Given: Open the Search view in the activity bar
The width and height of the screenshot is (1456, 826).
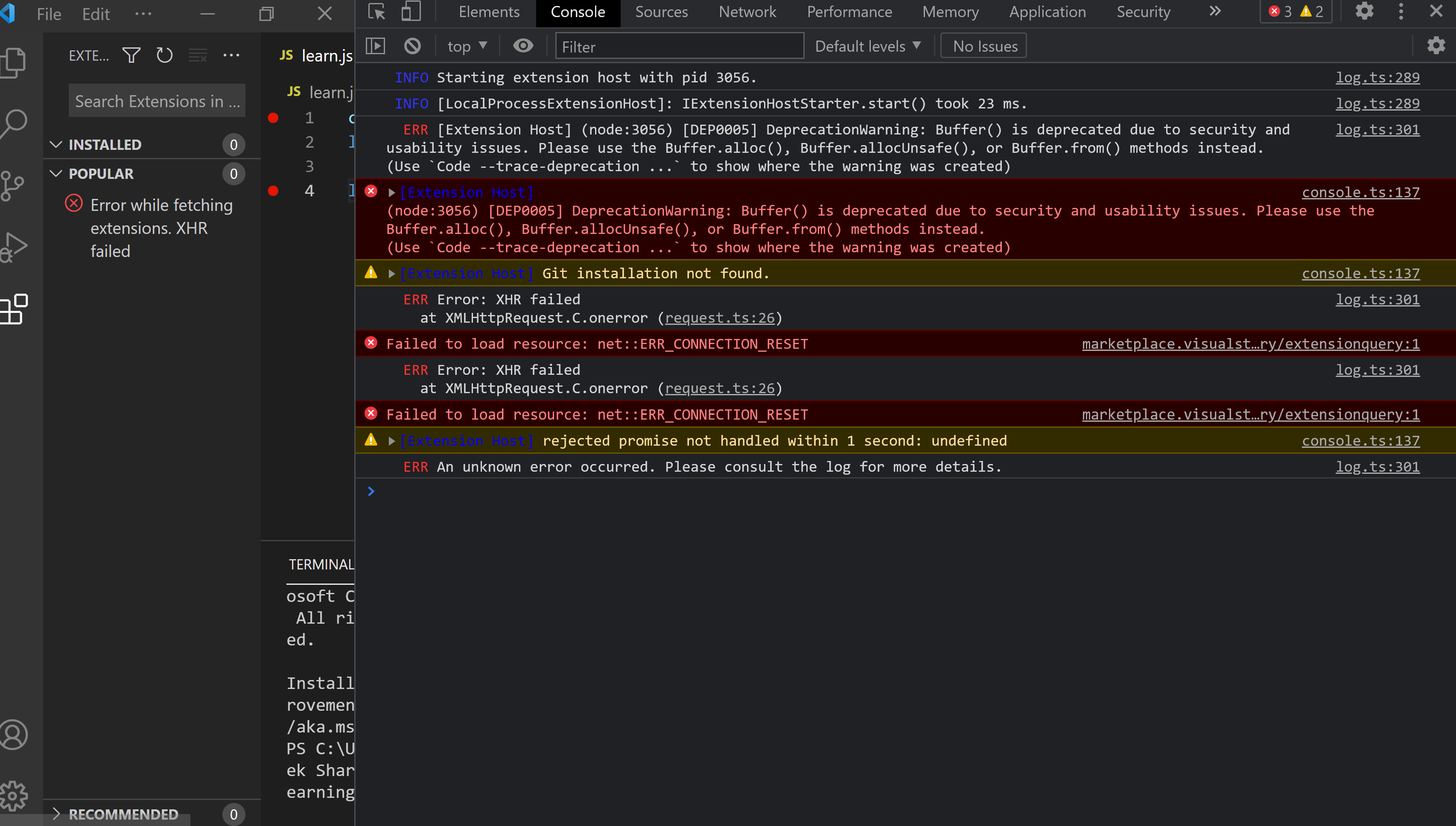Looking at the screenshot, I should [14, 123].
